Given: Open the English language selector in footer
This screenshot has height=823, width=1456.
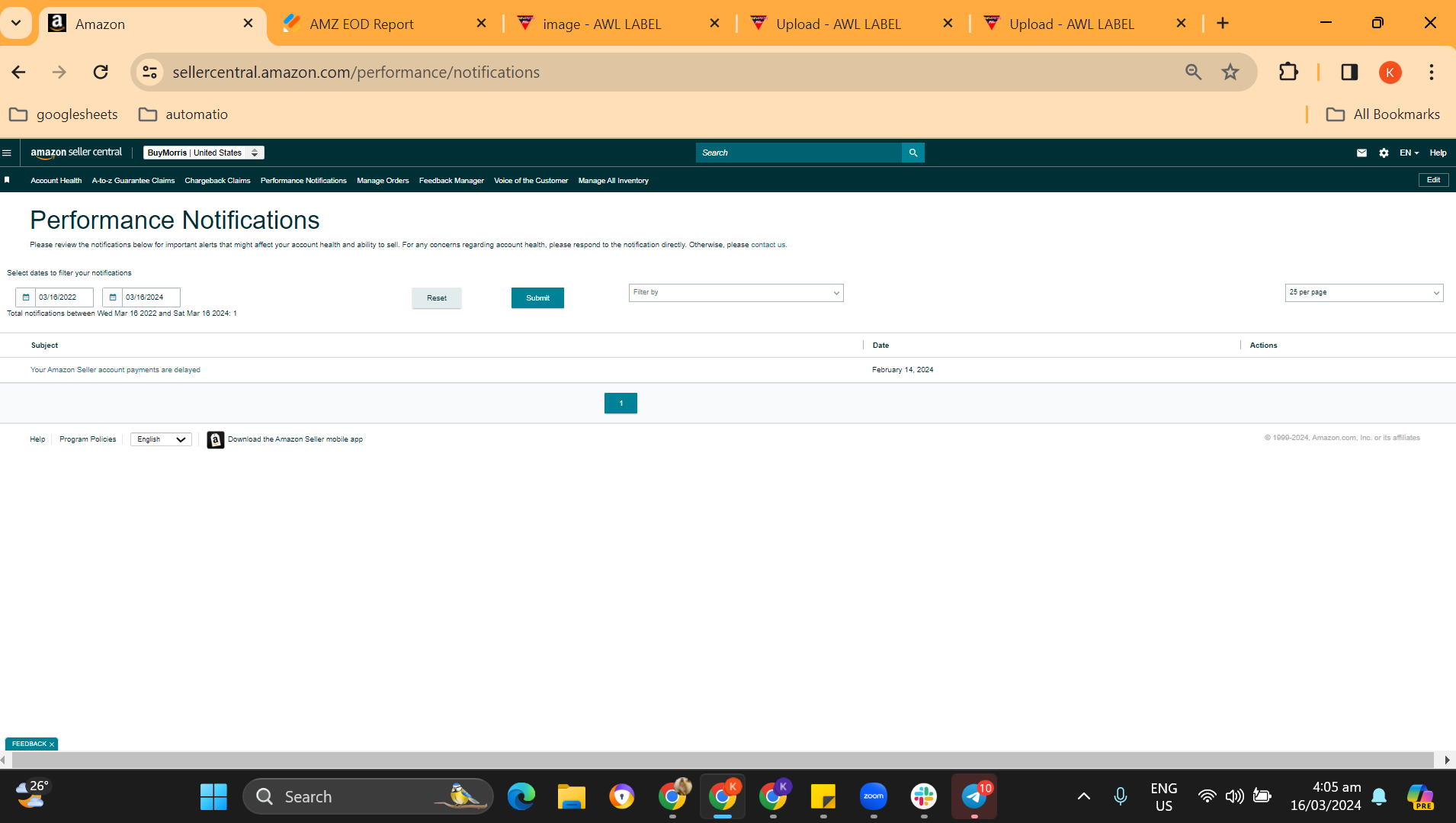Looking at the screenshot, I should pyautogui.click(x=161, y=440).
